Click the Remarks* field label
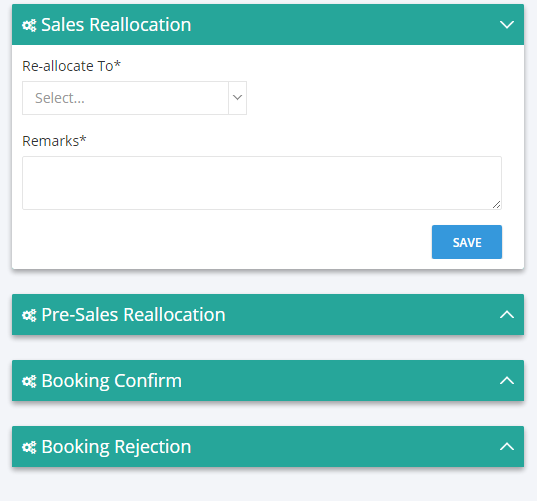 [54, 141]
